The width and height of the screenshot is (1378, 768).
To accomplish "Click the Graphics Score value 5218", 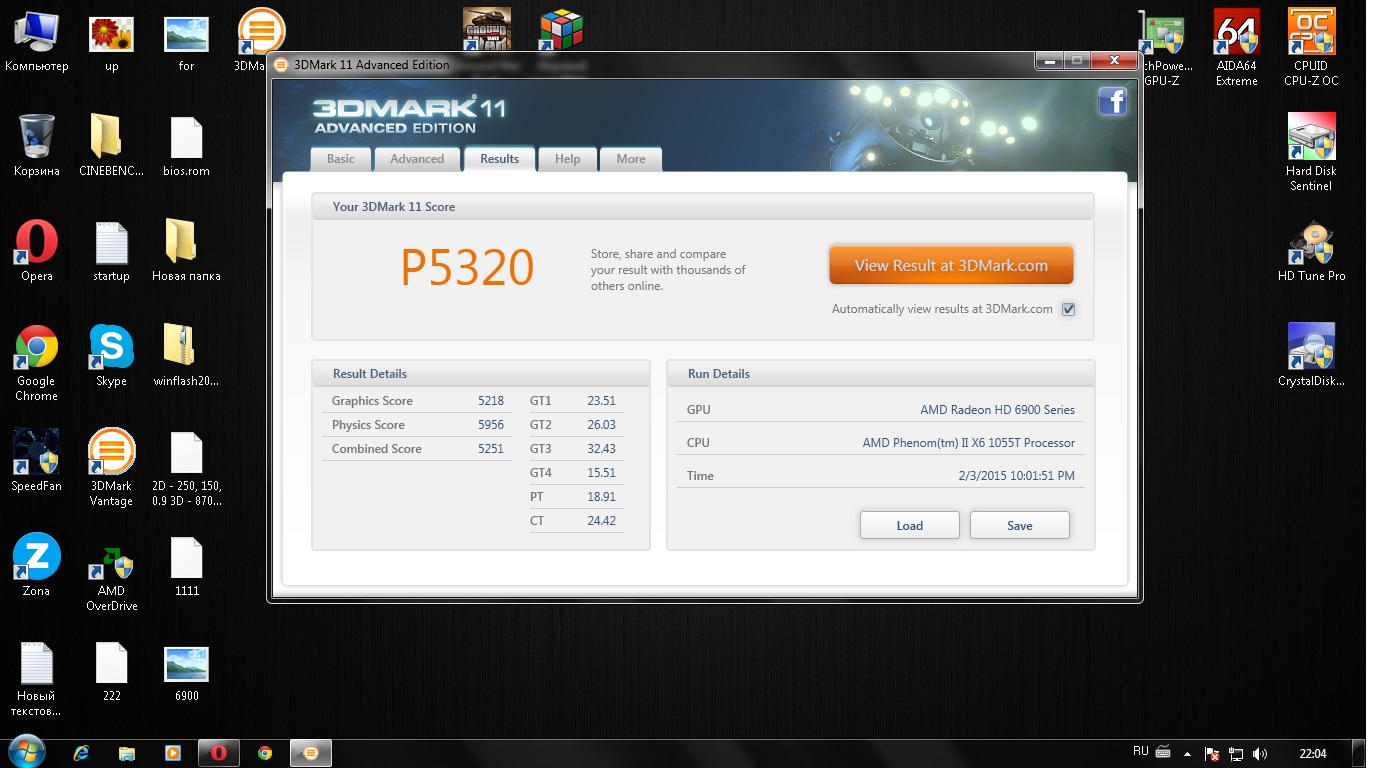I will (x=491, y=401).
